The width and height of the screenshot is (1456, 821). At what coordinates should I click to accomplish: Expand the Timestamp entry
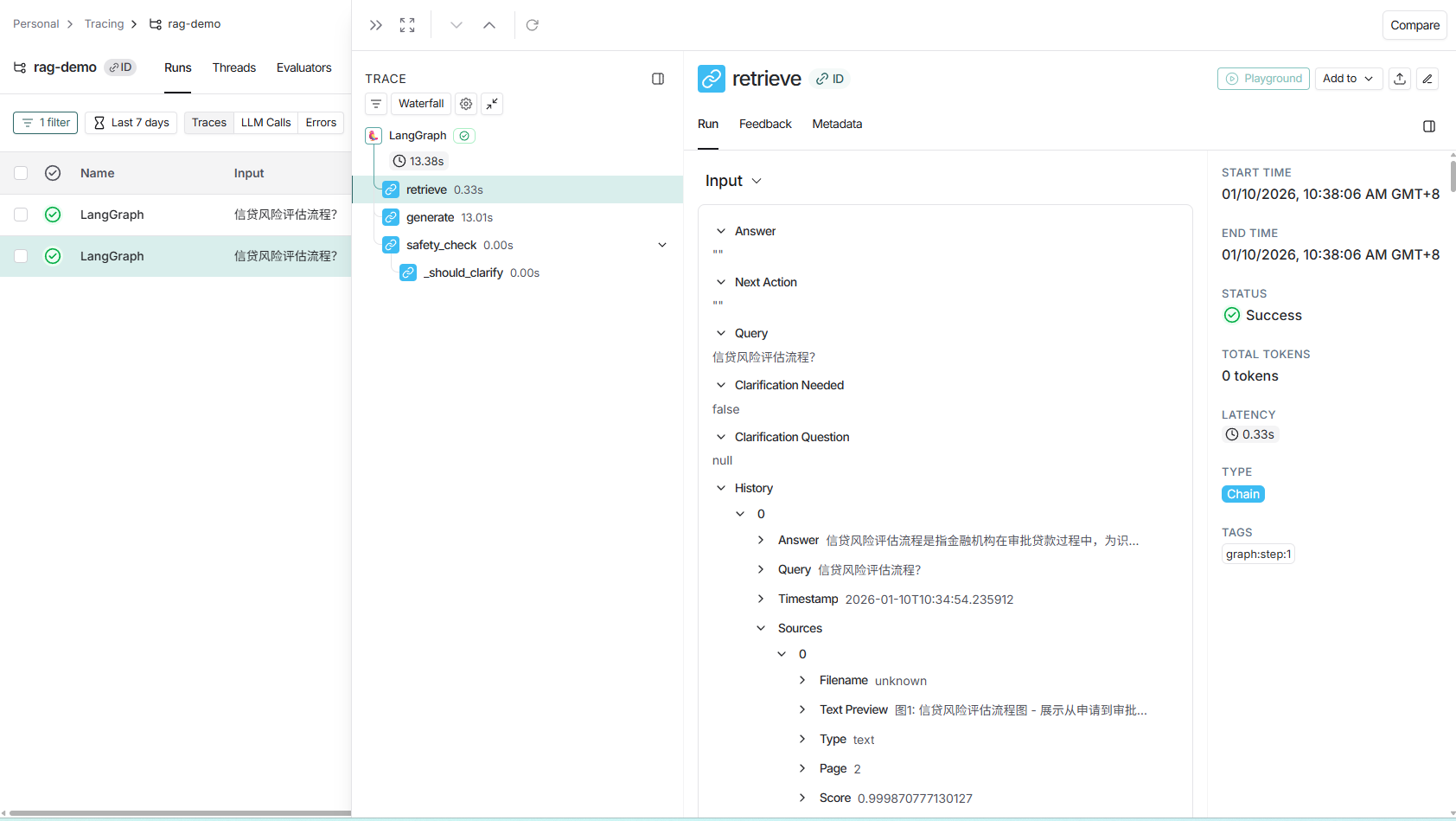[x=761, y=599]
